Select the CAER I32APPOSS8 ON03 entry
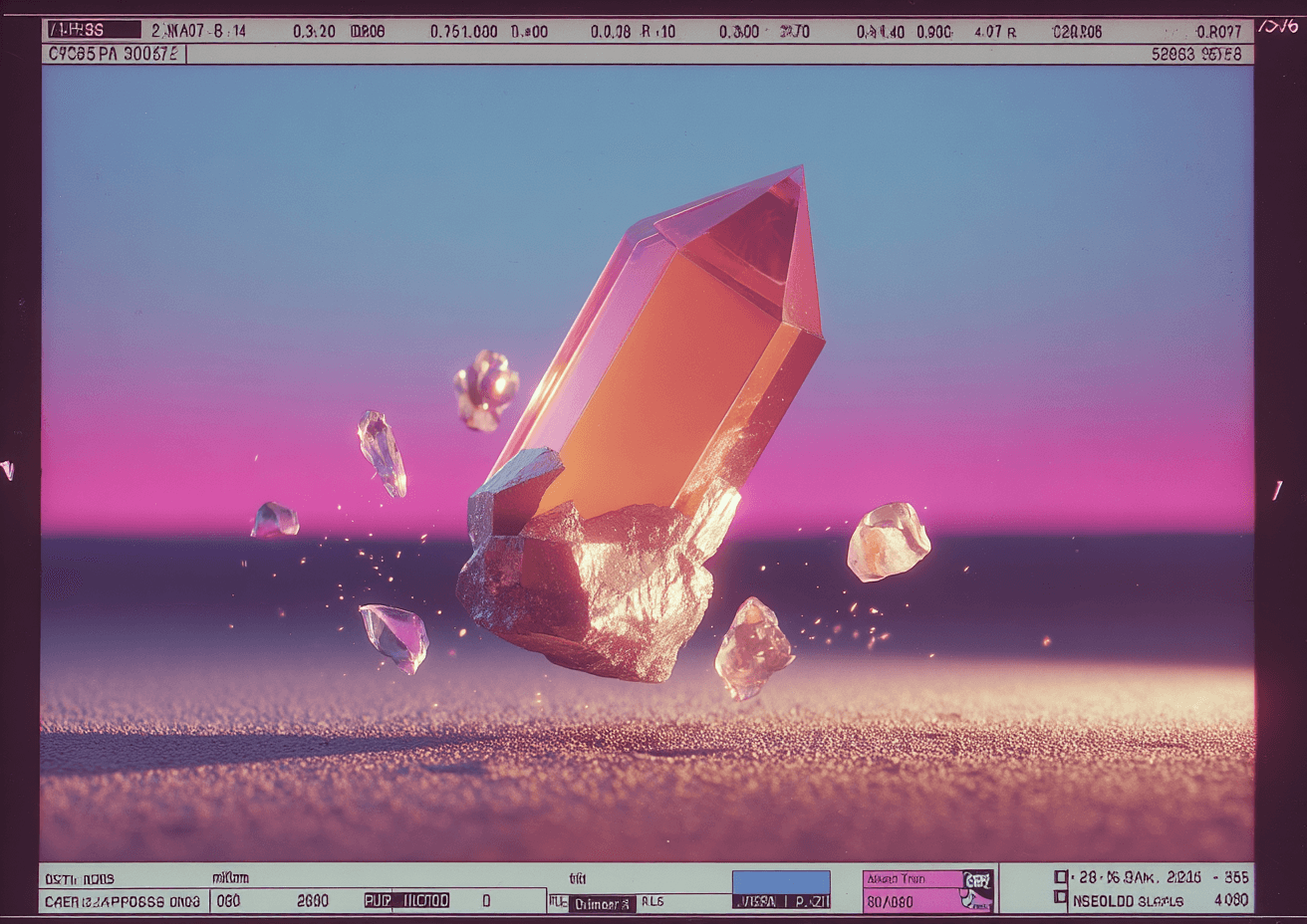This screenshot has height=924, width=1307. 123,901
